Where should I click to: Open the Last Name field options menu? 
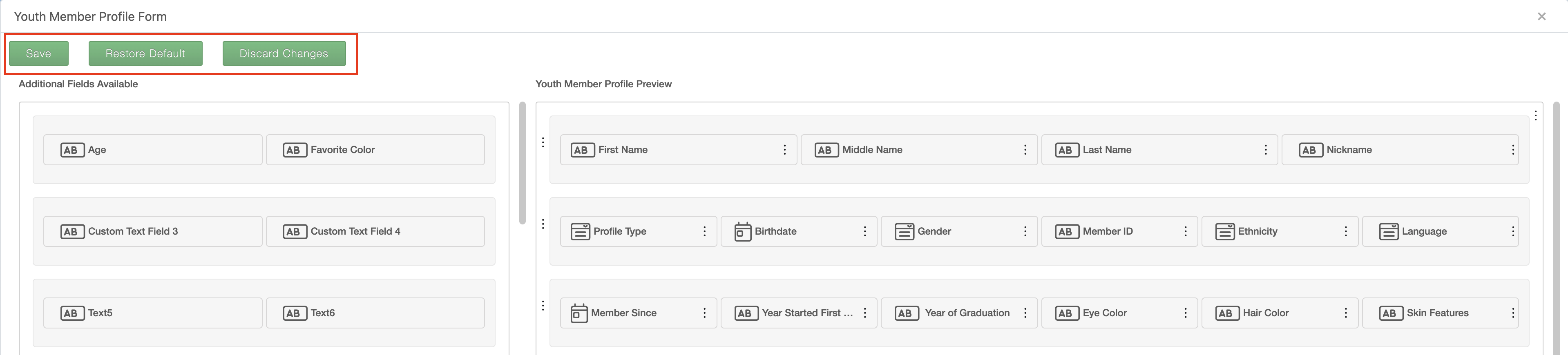pos(1266,149)
